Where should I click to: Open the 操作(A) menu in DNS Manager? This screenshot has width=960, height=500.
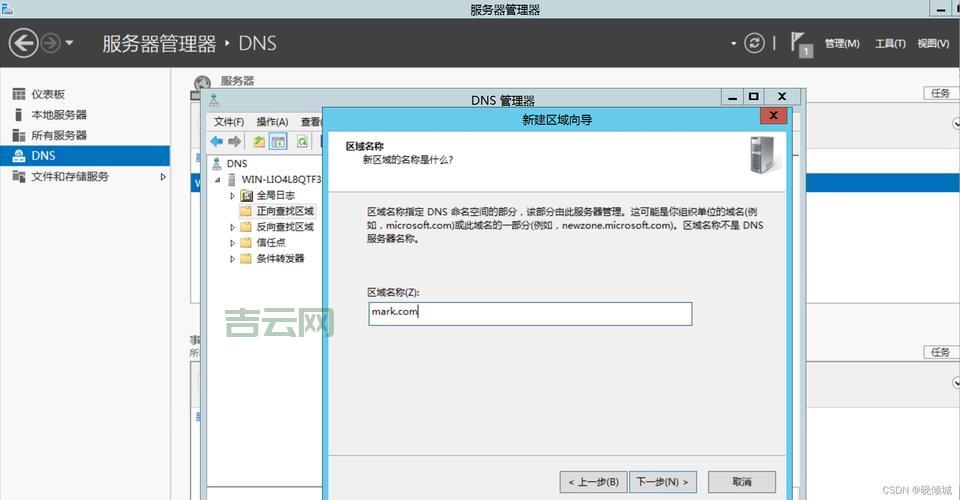[x=272, y=121]
